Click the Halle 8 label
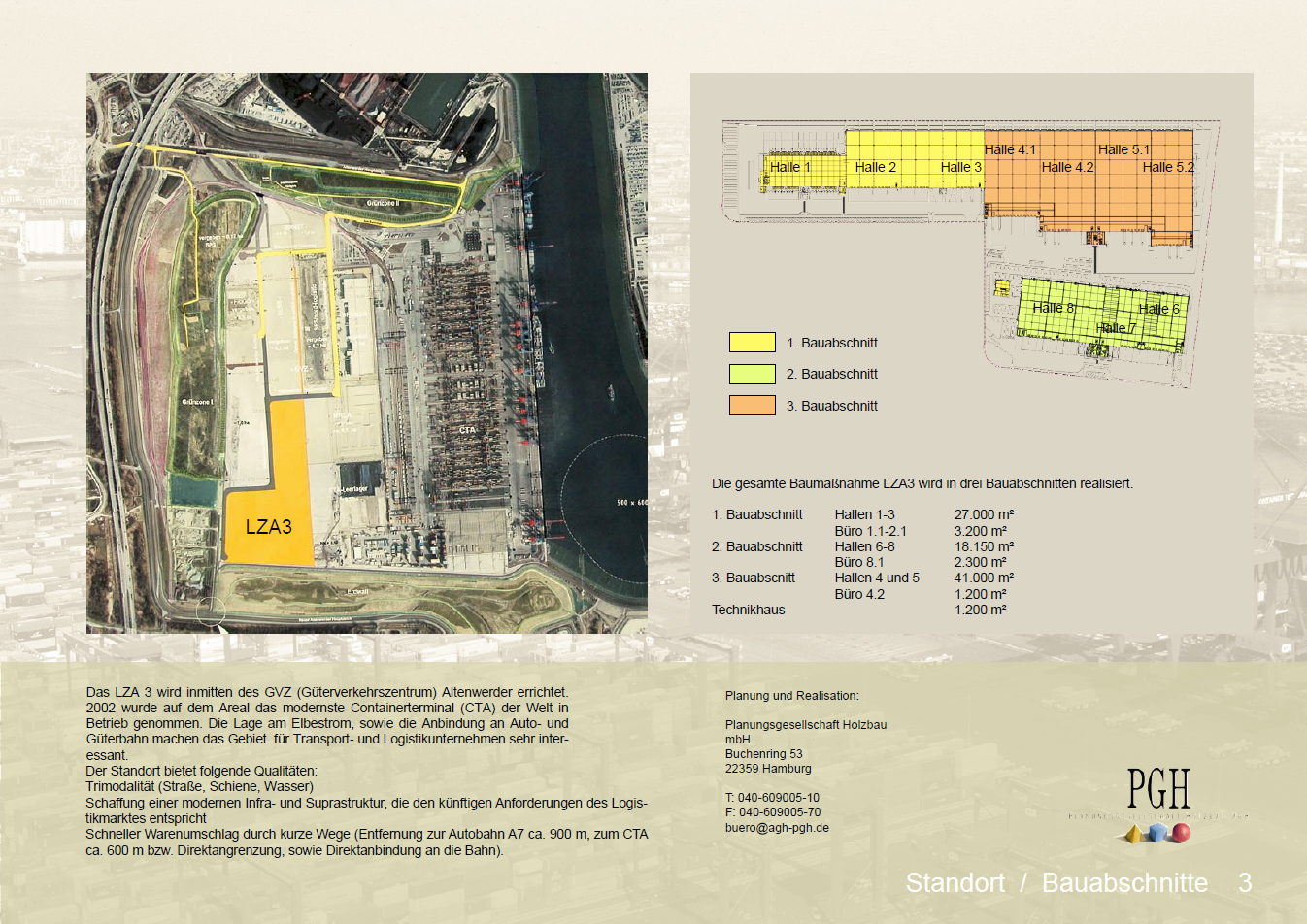Screen dimensions: 1307x924 1053,308
